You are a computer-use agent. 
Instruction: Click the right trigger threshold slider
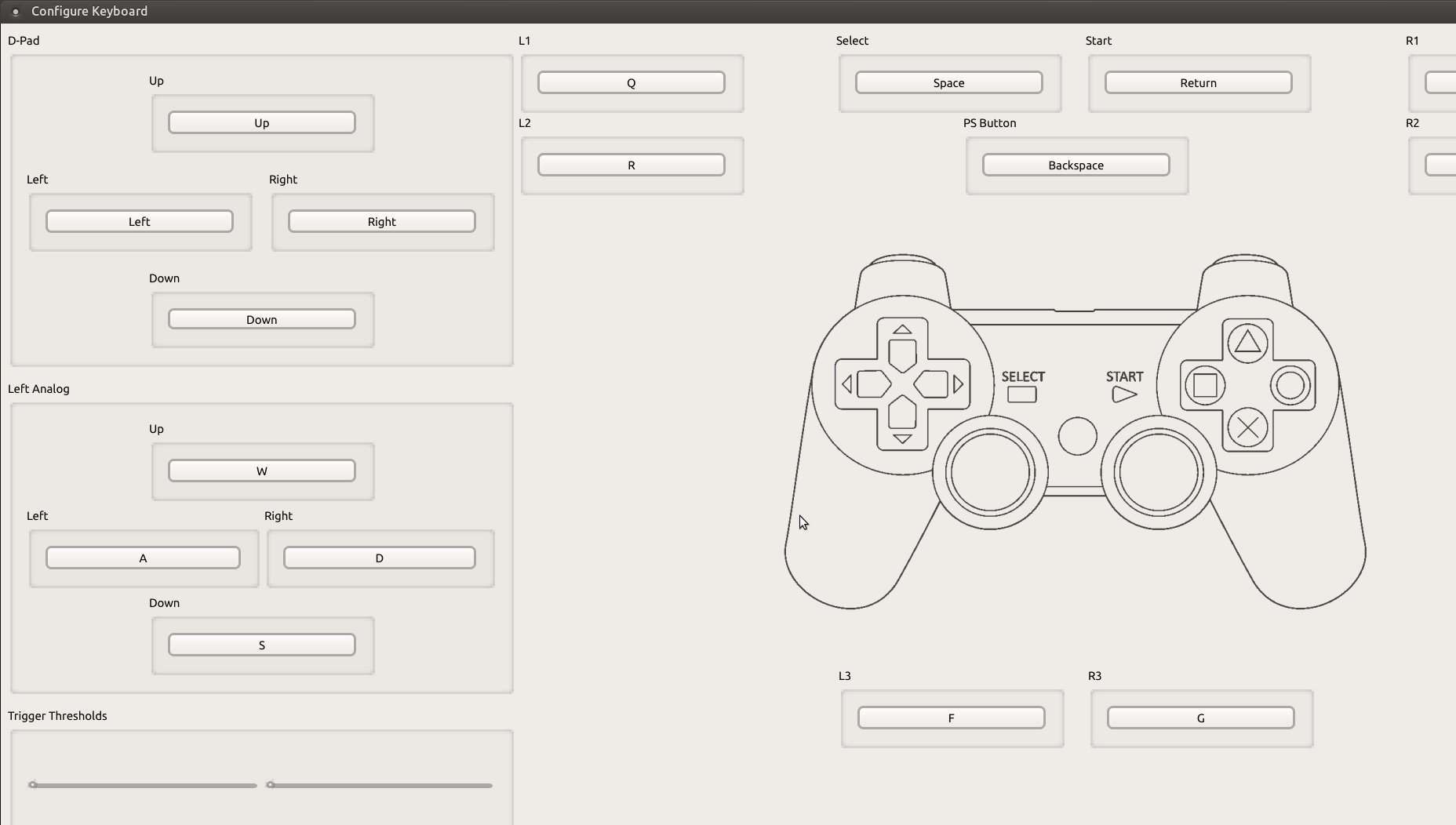tap(379, 785)
